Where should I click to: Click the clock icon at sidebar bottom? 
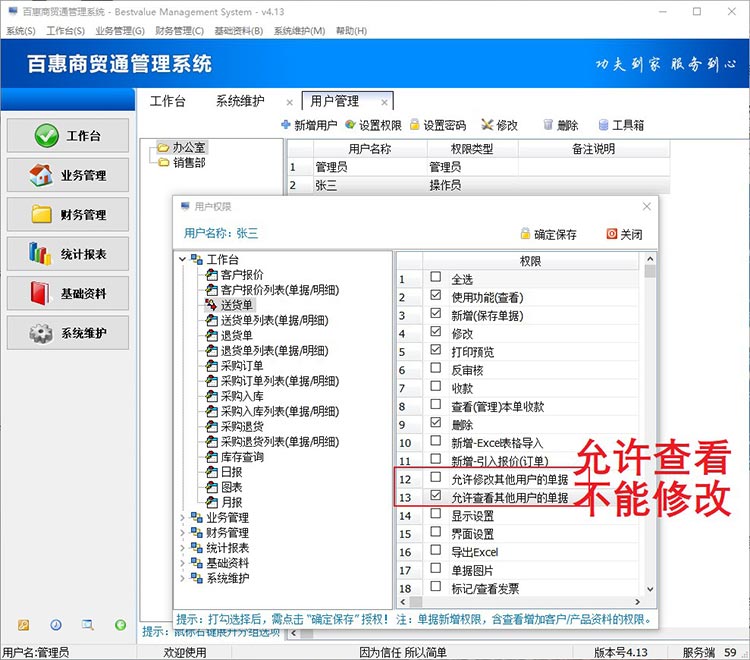pyautogui.click(x=56, y=625)
